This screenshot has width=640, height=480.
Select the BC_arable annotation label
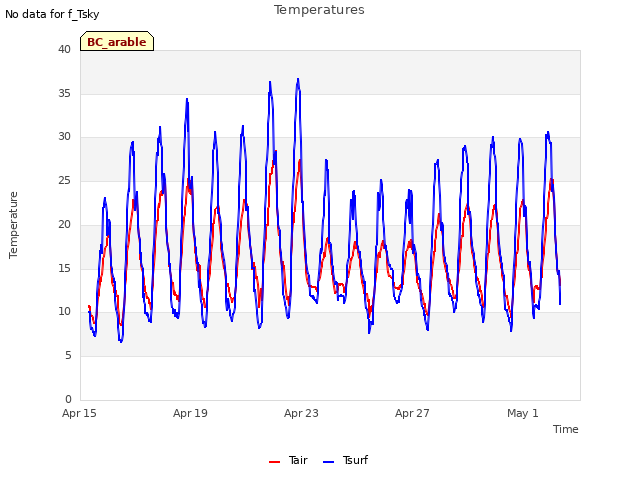click(x=117, y=42)
